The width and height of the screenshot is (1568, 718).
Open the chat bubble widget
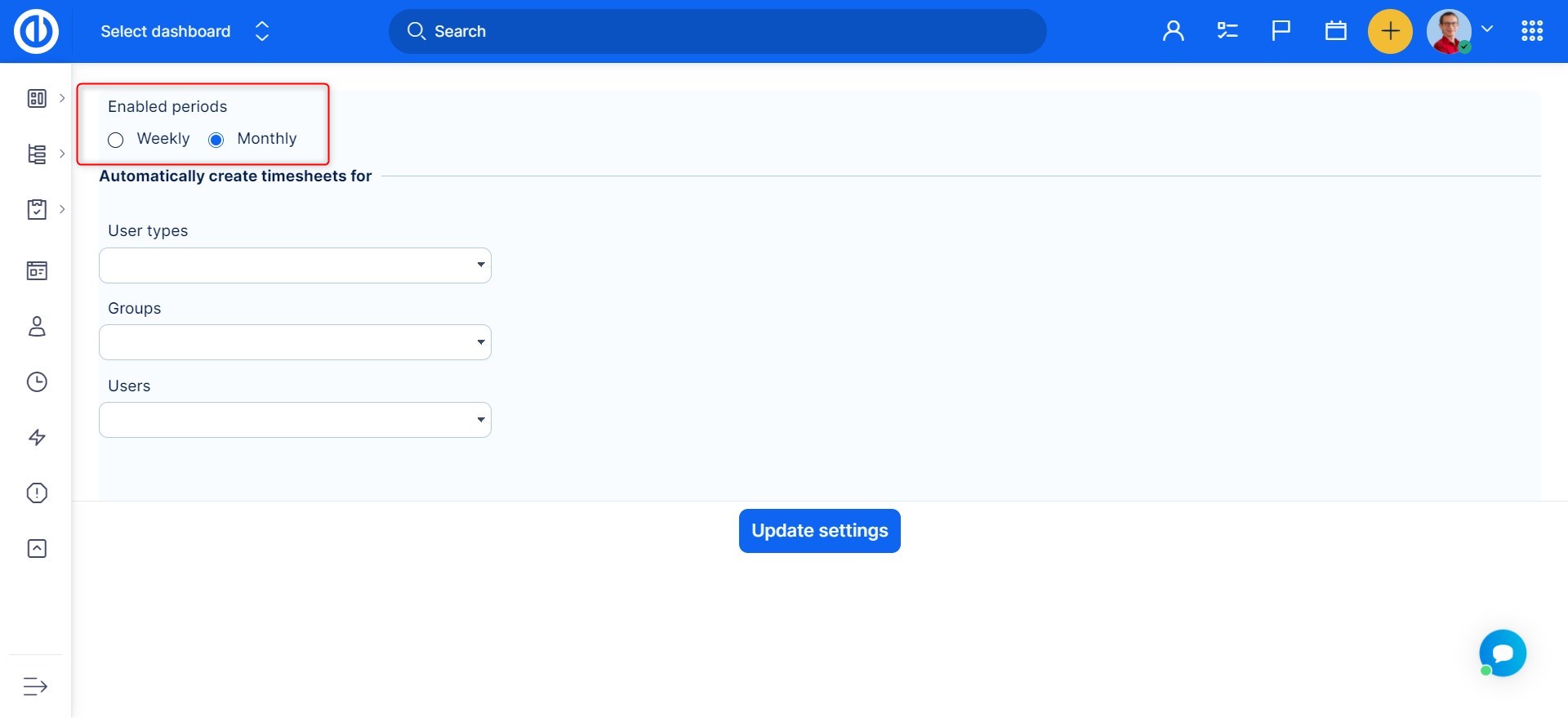tap(1503, 653)
